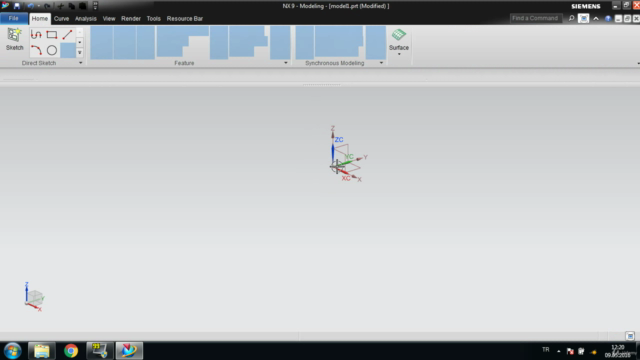Select the Circle sketch tool
This screenshot has height=360, width=640.
pyautogui.click(x=51, y=50)
